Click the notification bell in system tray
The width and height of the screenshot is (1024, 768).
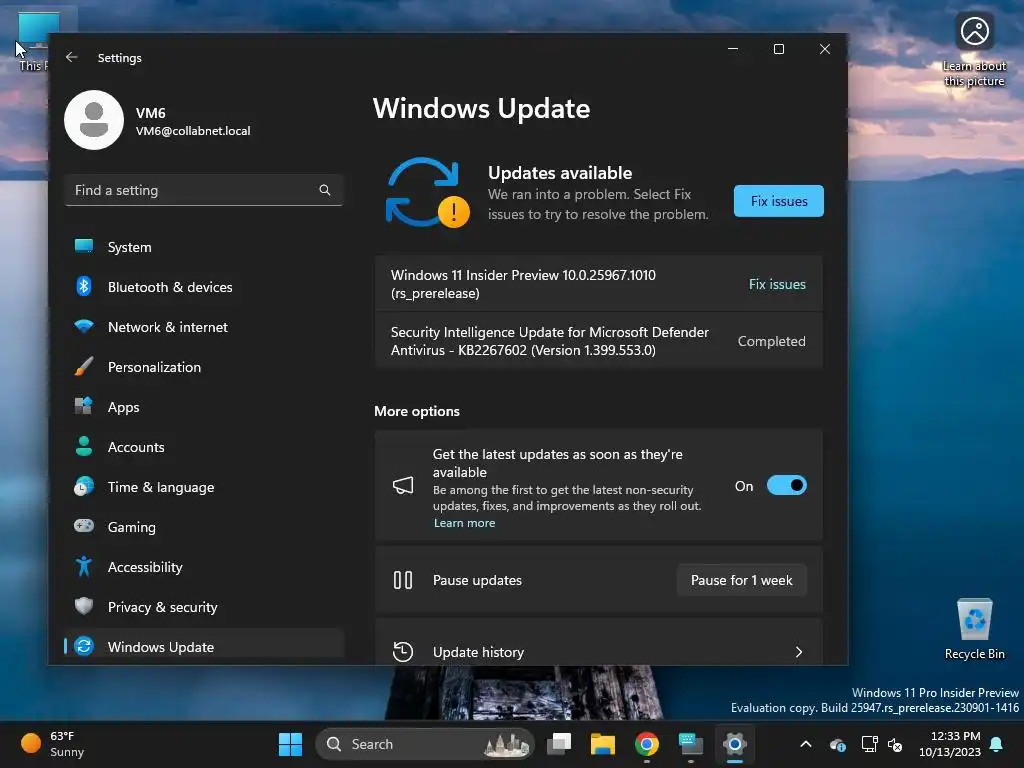(x=996, y=744)
